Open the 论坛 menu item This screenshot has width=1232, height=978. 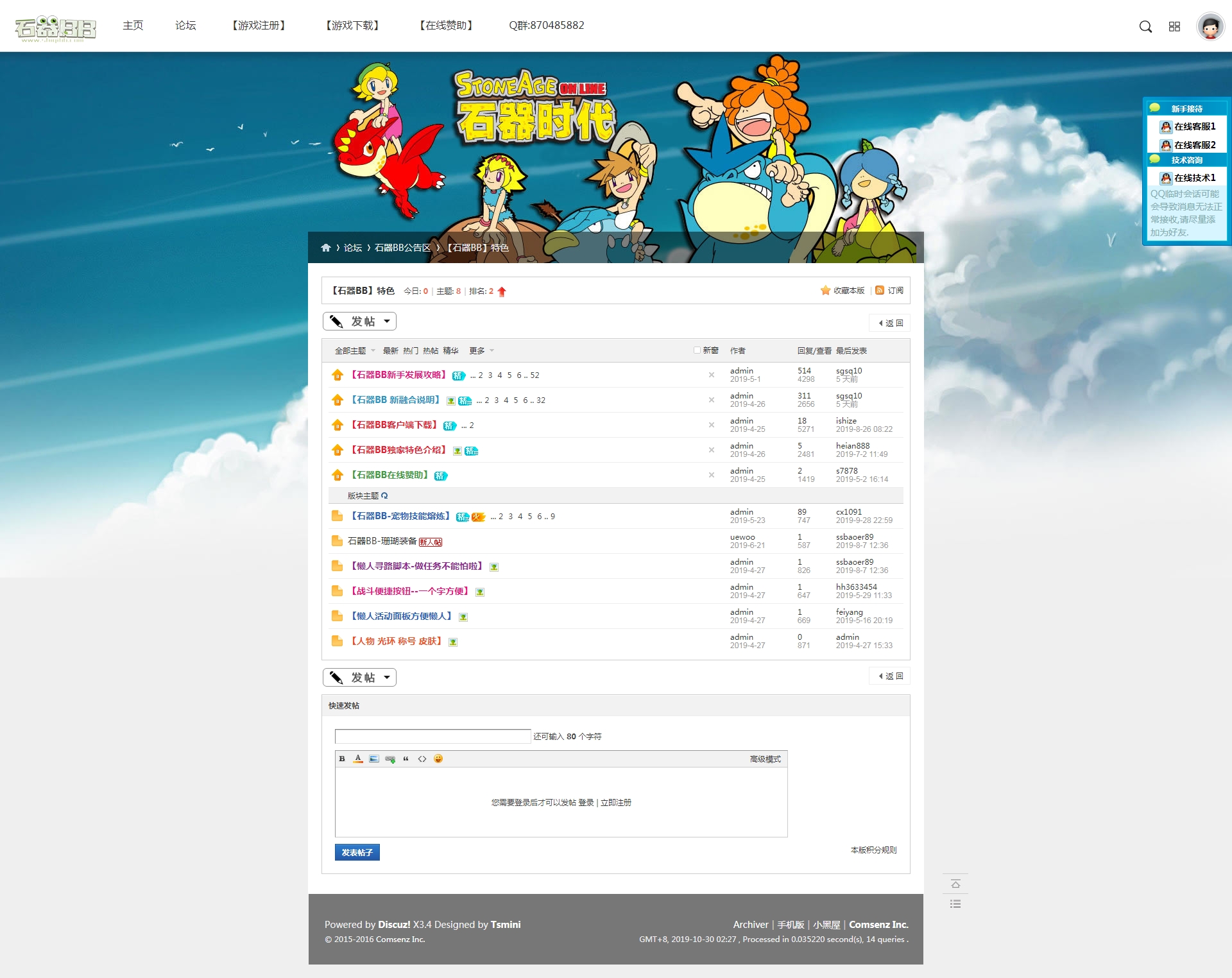[185, 26]
